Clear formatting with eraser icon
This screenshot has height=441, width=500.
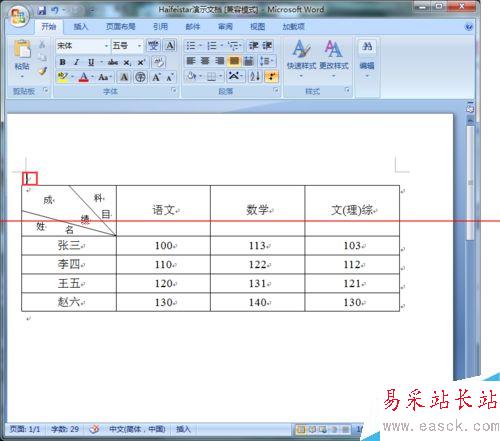tap(158, 62)
